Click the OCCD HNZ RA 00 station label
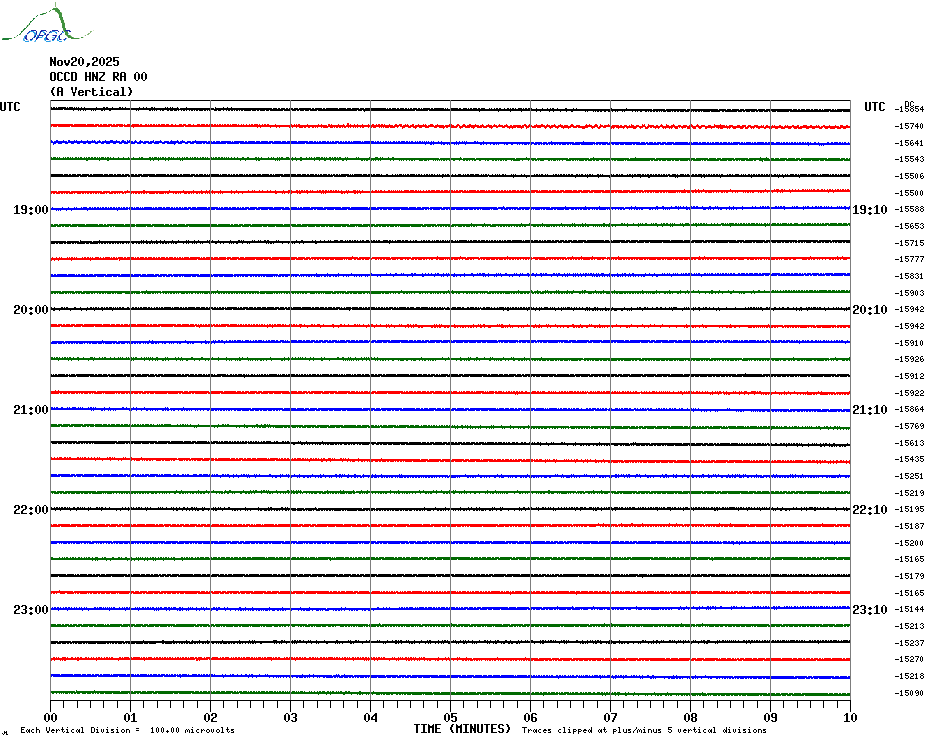The height and width of the screenshot is (744, 930). pos(98,76)
